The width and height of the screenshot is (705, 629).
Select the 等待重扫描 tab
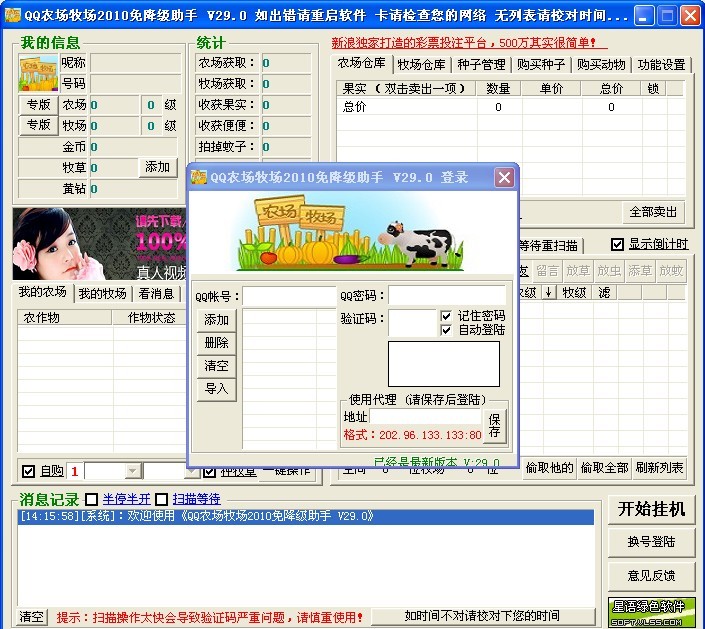click(x=548, y=245)
